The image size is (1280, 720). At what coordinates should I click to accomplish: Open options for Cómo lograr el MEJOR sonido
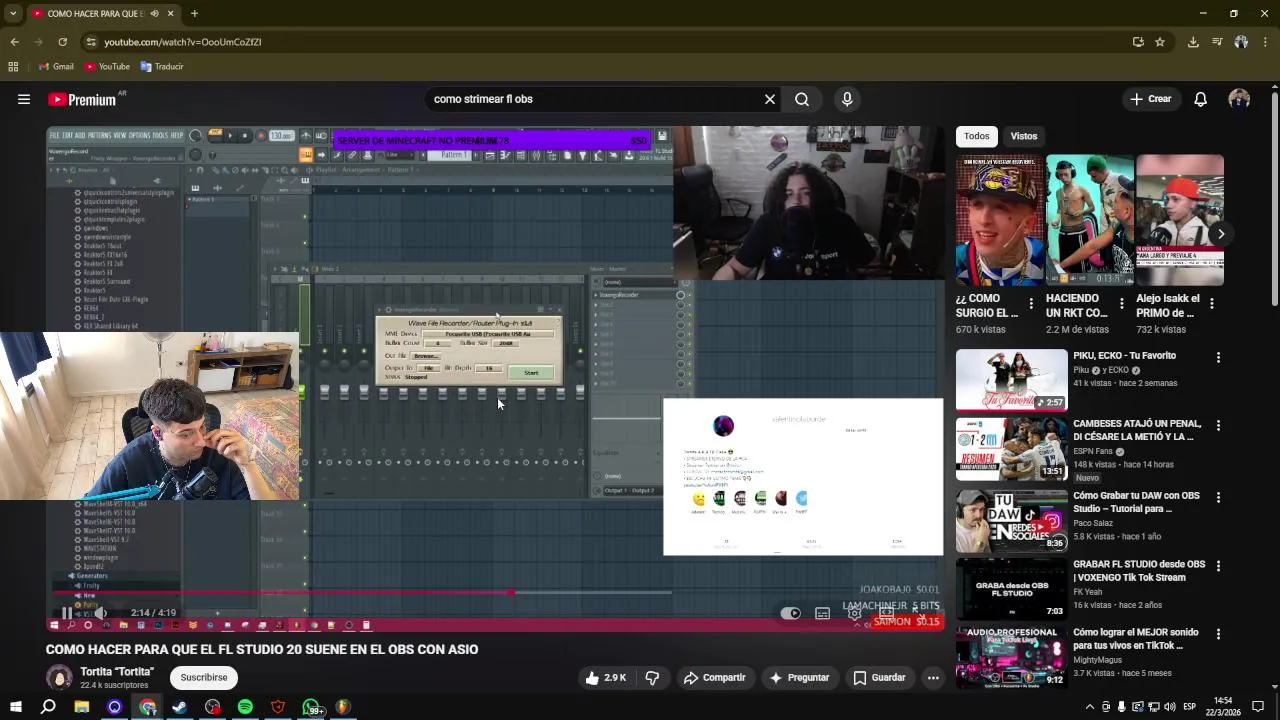coord(1218,634)
